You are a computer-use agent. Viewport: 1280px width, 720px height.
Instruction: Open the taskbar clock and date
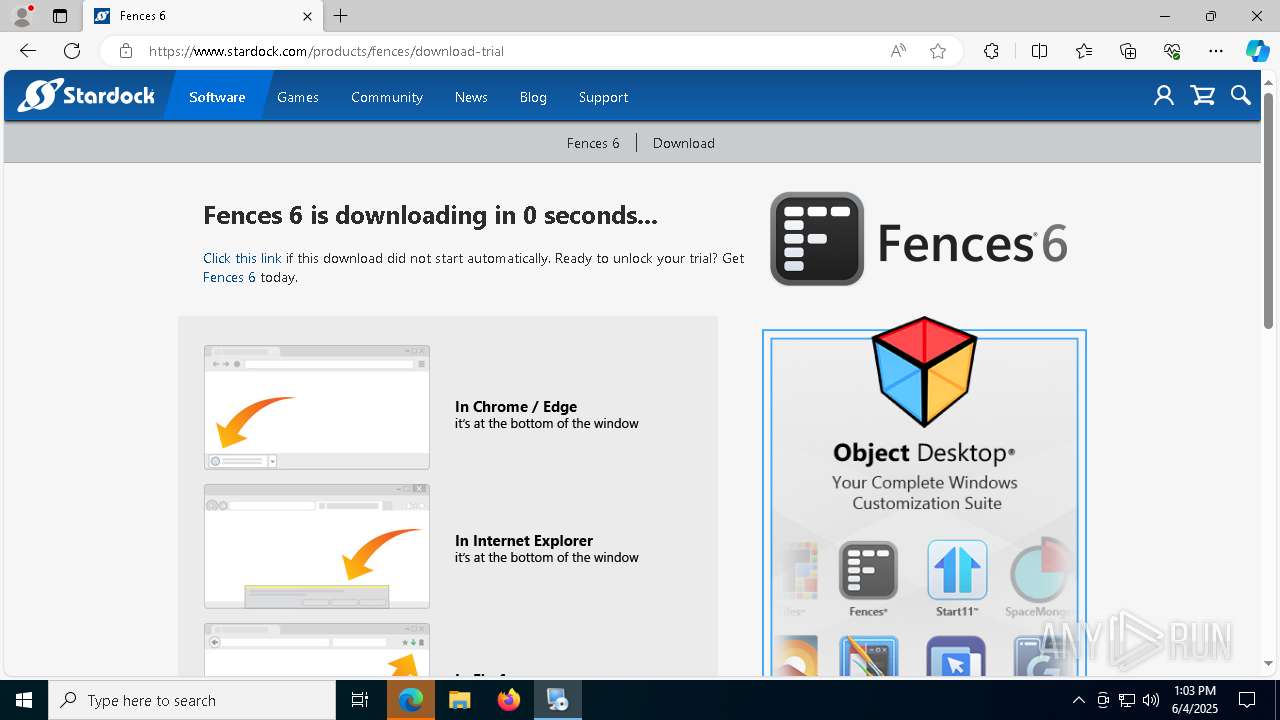(1195, 700)
